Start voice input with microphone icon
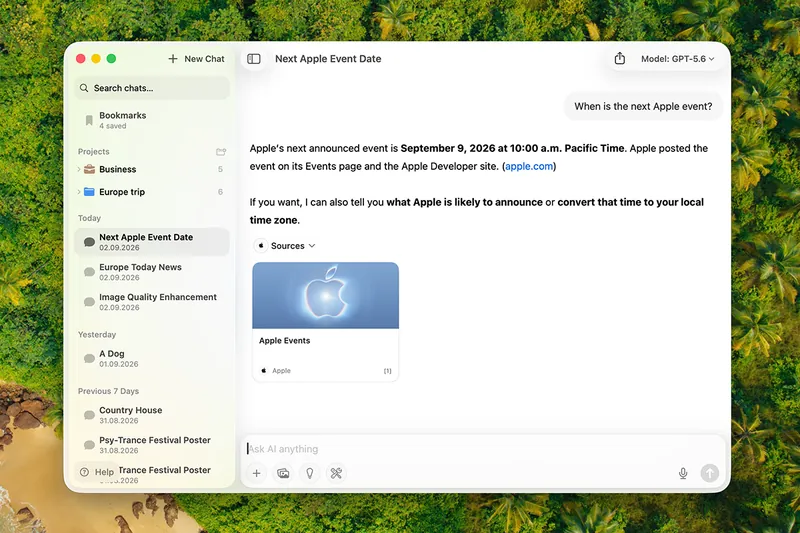 (683, 473)
